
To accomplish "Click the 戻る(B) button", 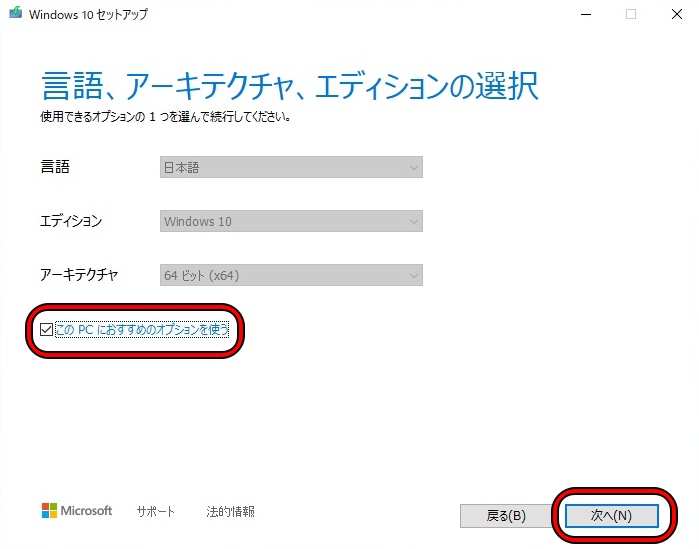I will click(506, 516).
